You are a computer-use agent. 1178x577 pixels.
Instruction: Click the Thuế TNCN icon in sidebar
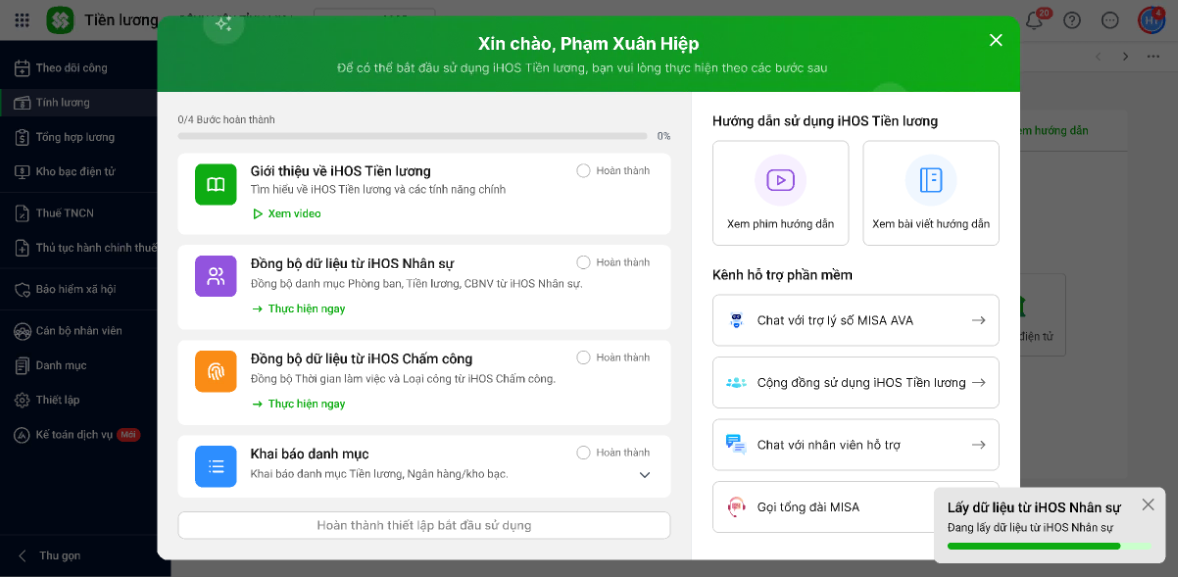point(22,213)
